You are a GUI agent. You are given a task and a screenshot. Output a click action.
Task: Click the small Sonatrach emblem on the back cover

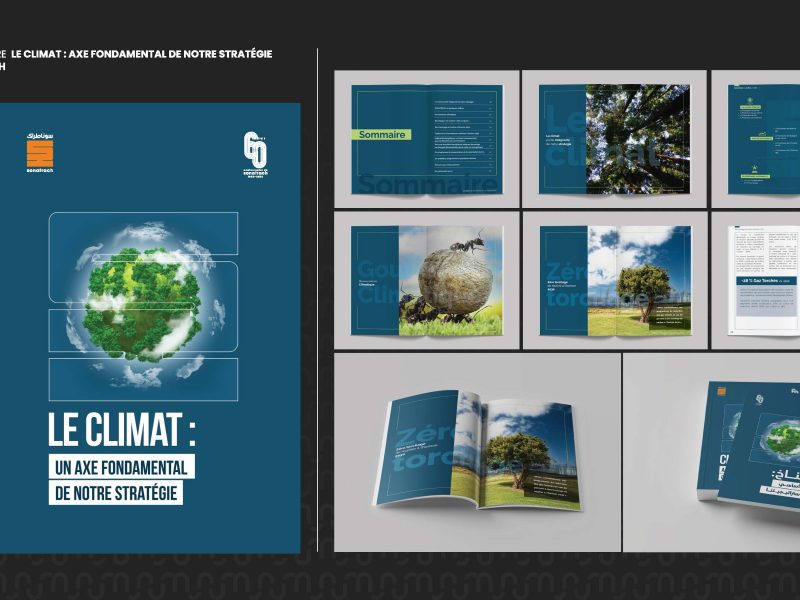click(x=759, y=399)
